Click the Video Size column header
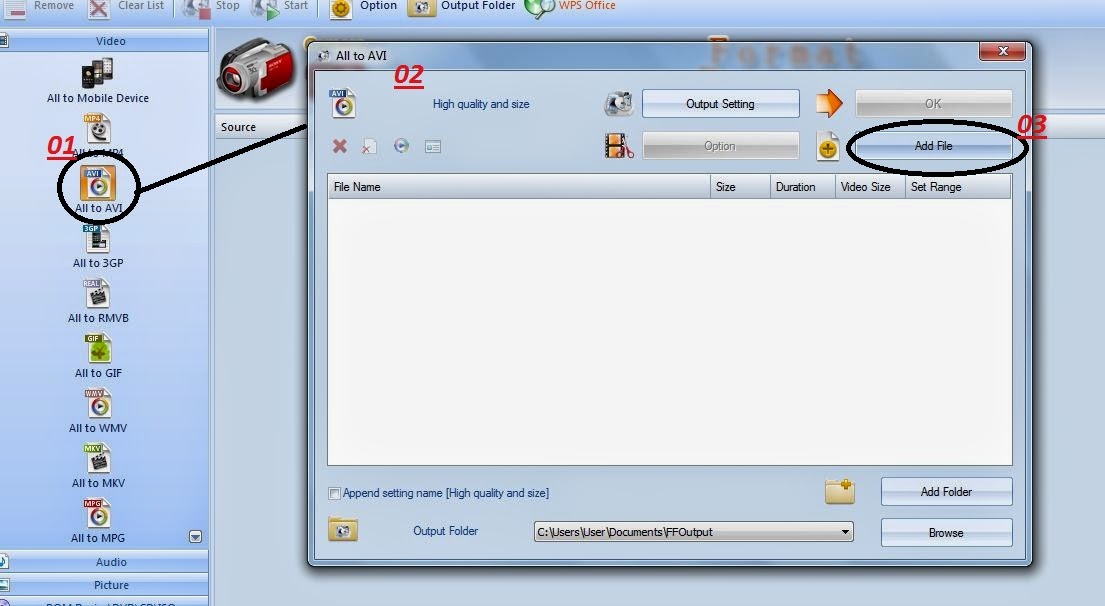1105x606 pixels. [870, 187]
